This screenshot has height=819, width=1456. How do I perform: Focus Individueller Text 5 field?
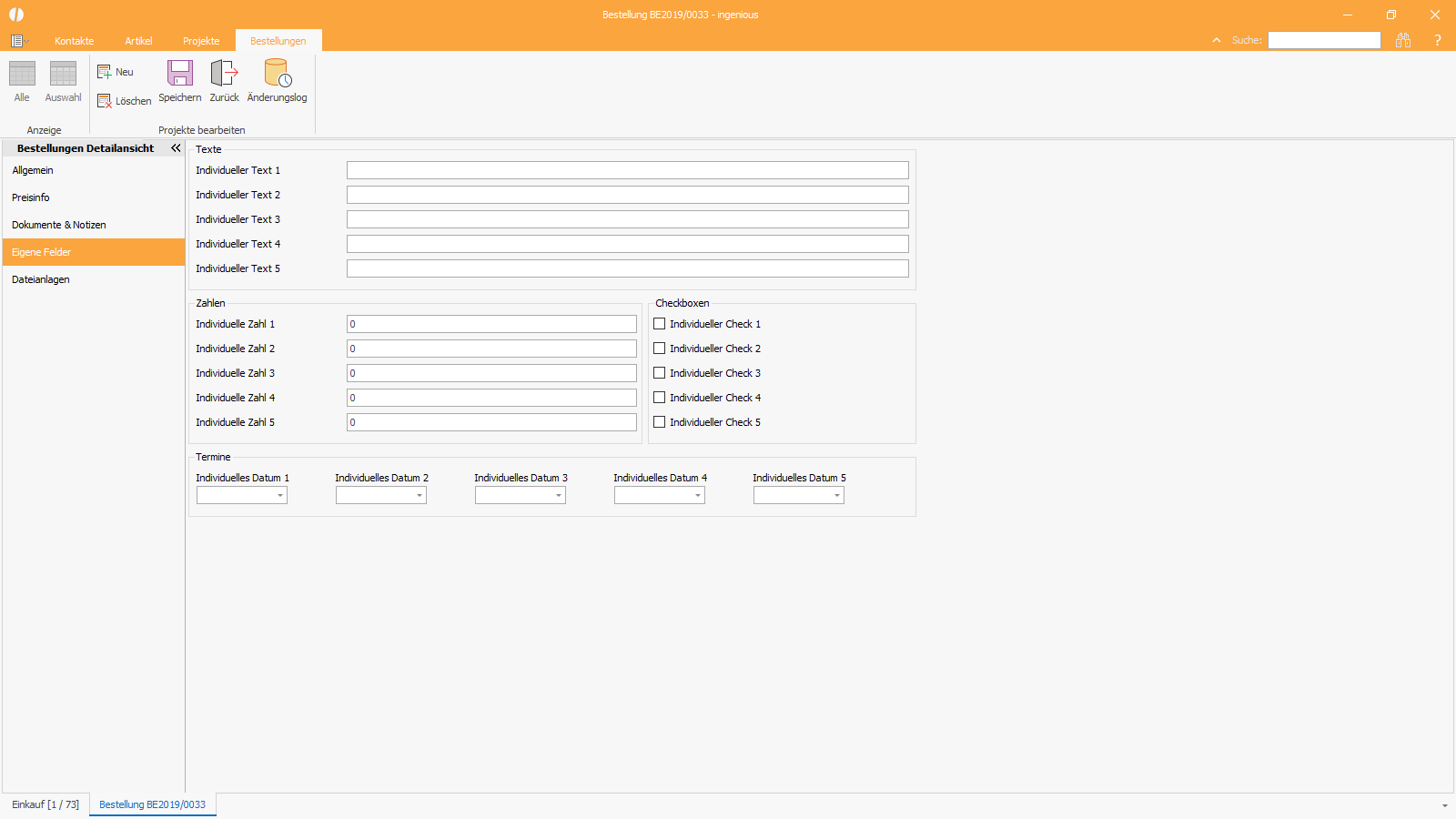[628, 268]
